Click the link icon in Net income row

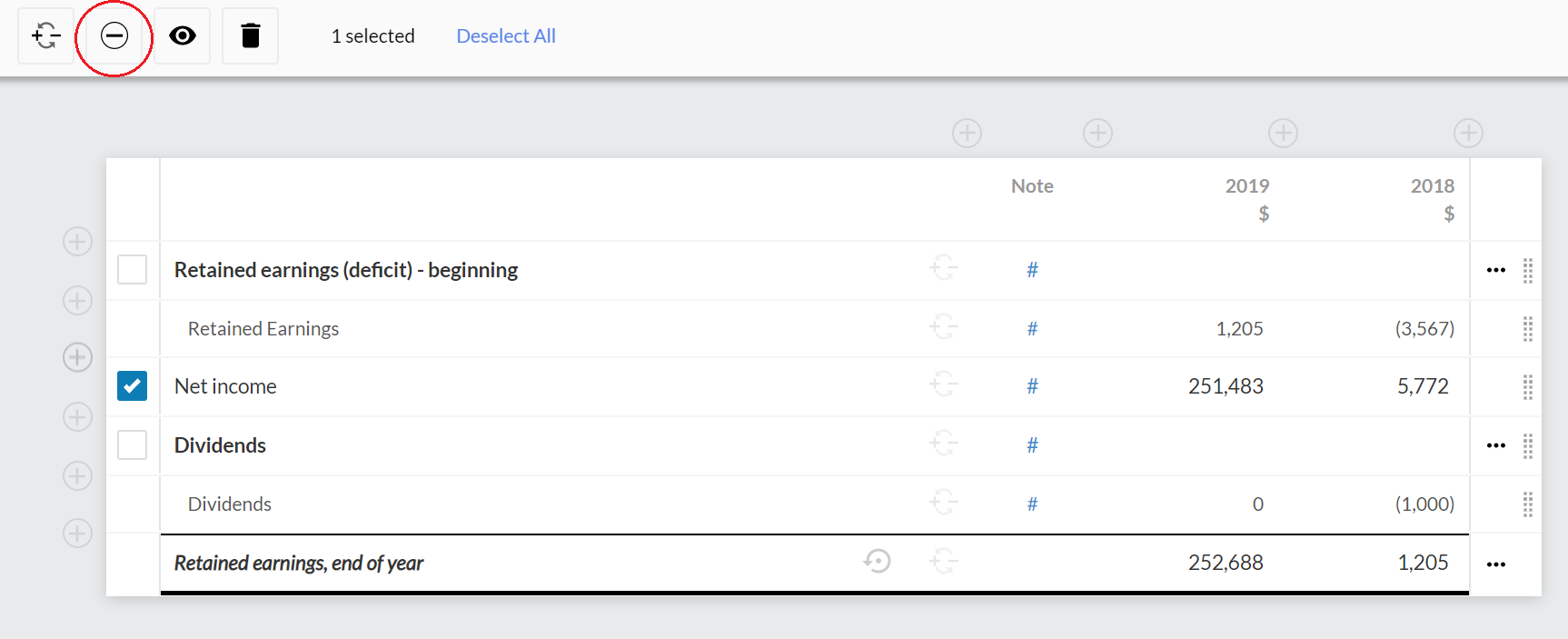tap(944, 385)
